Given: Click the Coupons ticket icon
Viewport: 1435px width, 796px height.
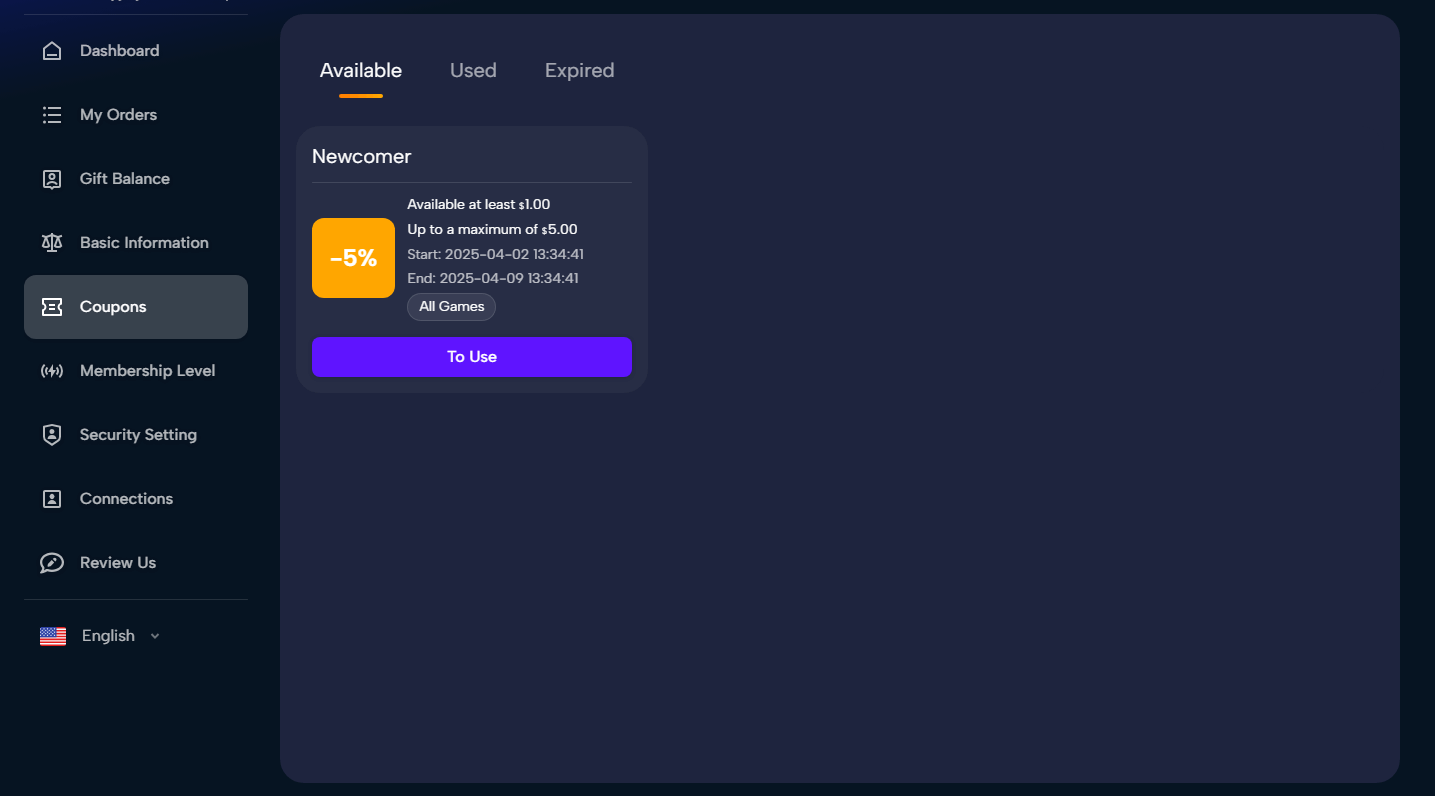Looking at the screenshot, I should [52, 307].
